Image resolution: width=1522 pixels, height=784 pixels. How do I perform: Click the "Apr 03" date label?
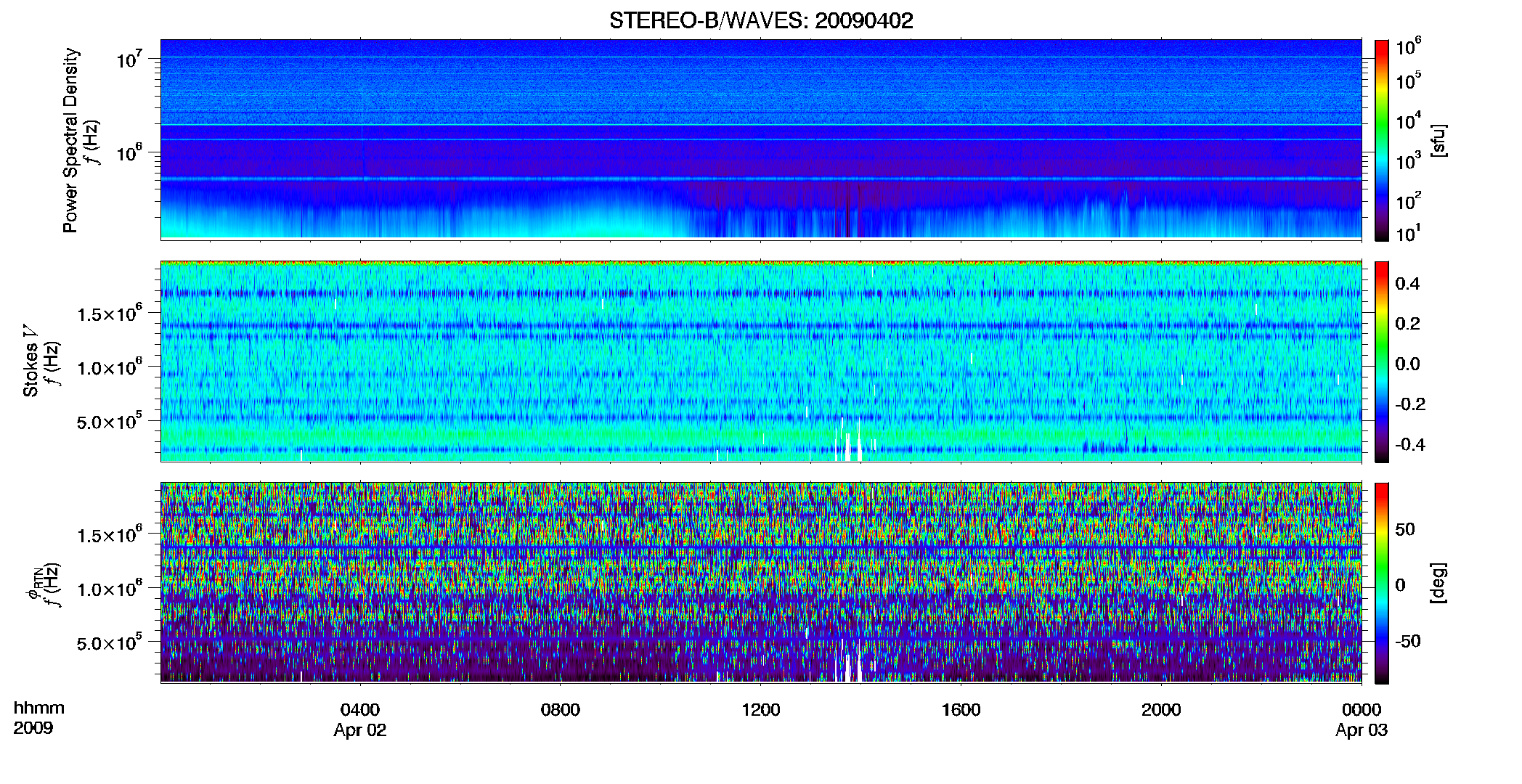tap(1362, 730)
